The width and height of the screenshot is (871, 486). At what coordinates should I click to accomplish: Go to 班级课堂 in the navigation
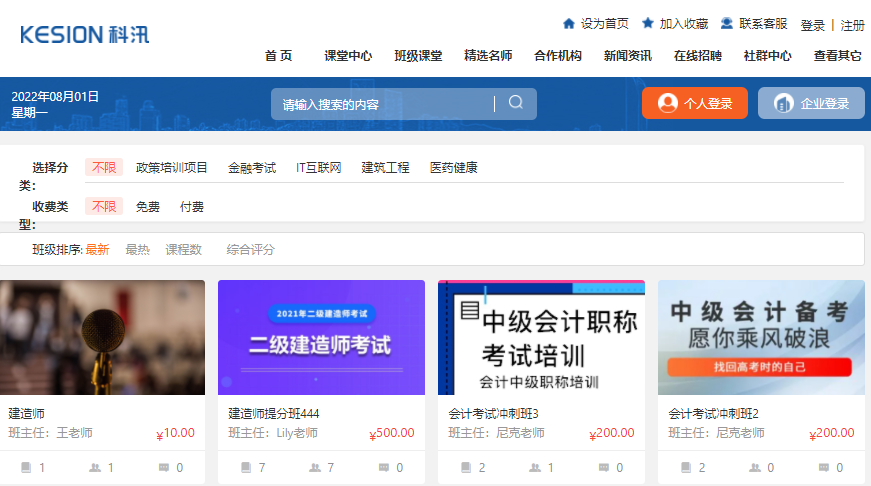click(x=418, y=56)
